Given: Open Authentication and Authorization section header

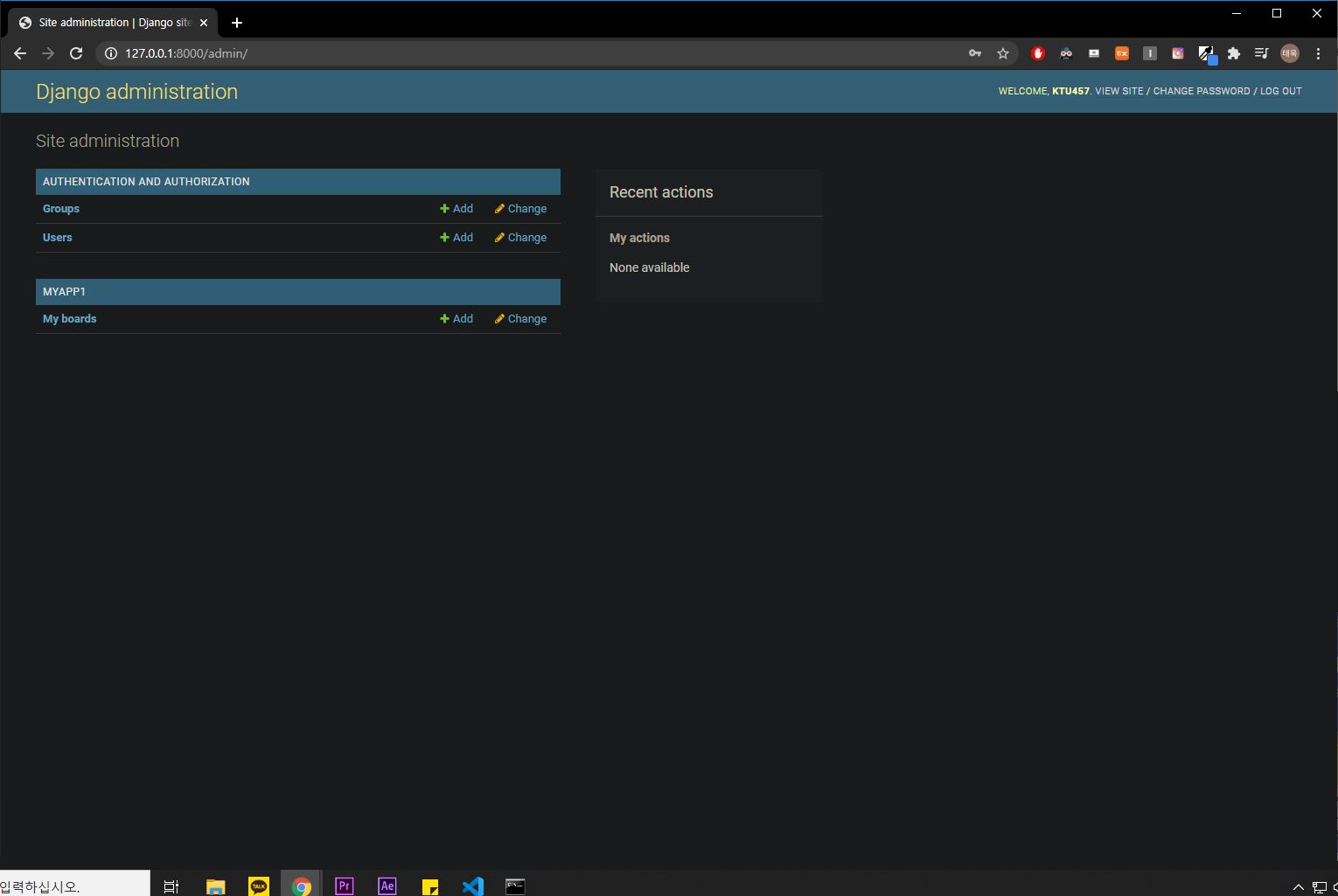Looking at the screenshot, I should pyautogui.click(x=146, y=182).
